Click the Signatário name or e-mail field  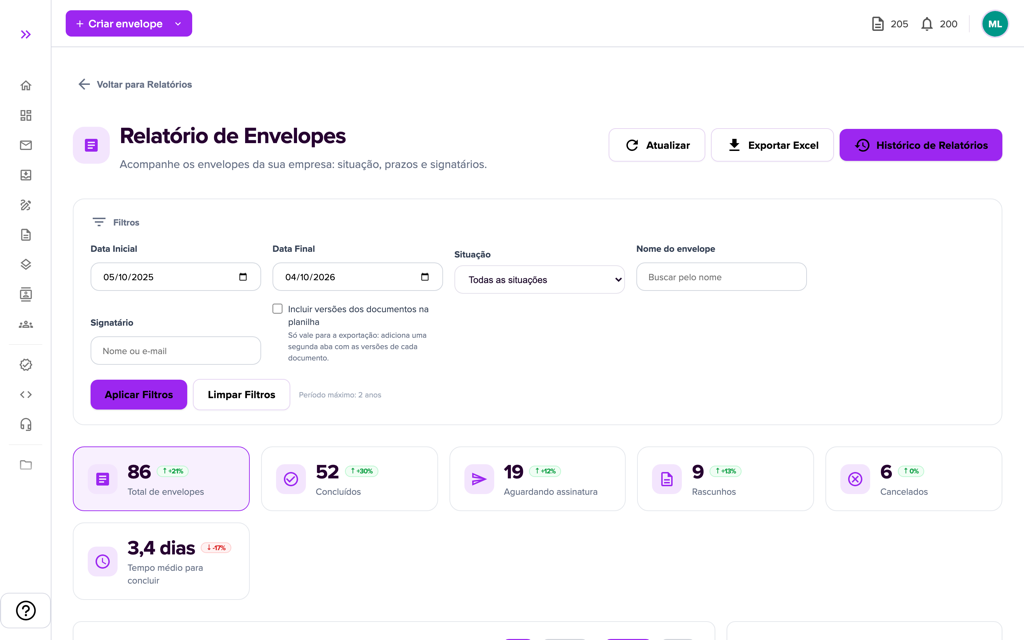tap(176, 351)
